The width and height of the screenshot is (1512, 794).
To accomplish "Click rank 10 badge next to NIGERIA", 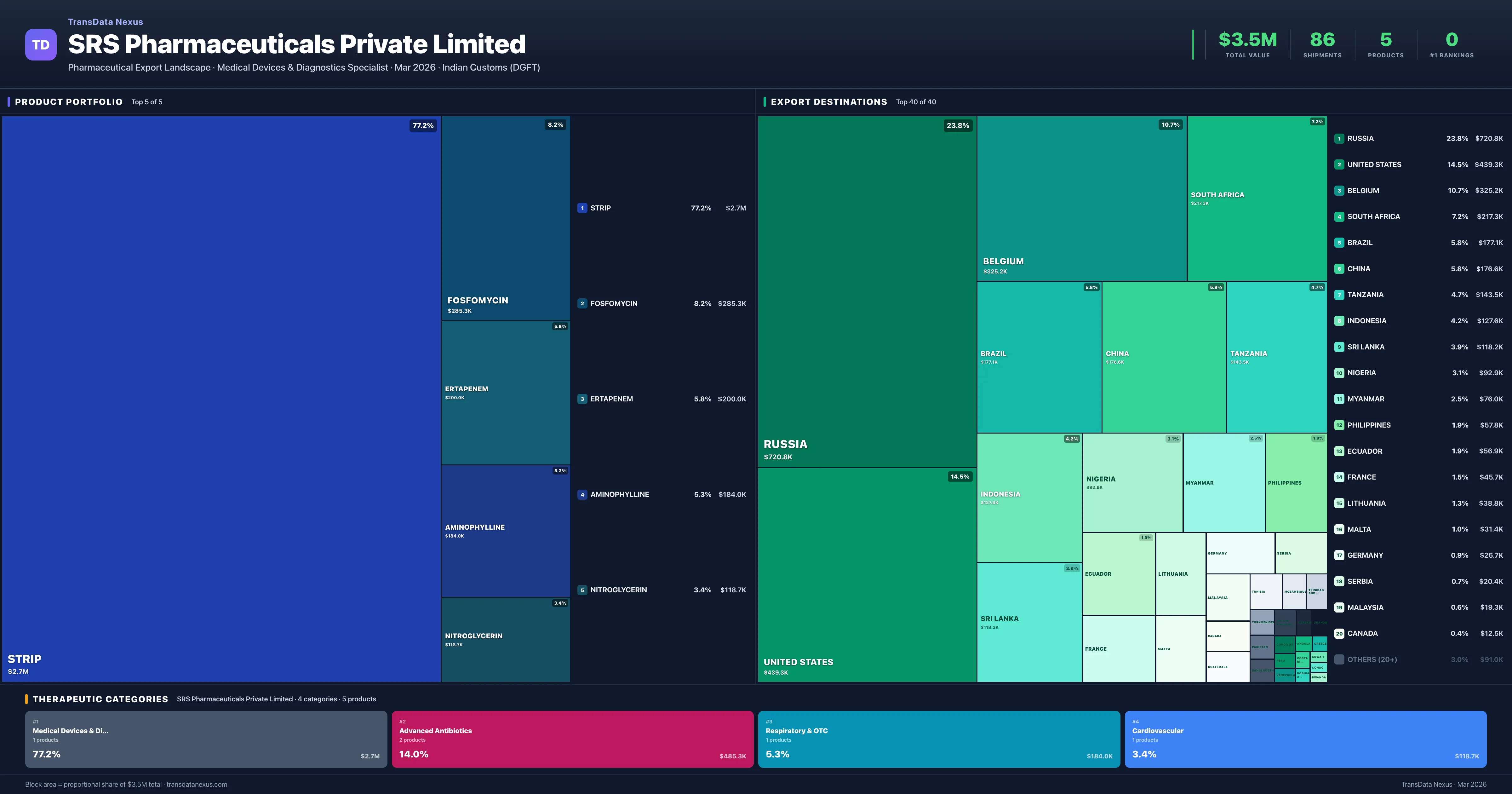I will [x=1339, y=373].
